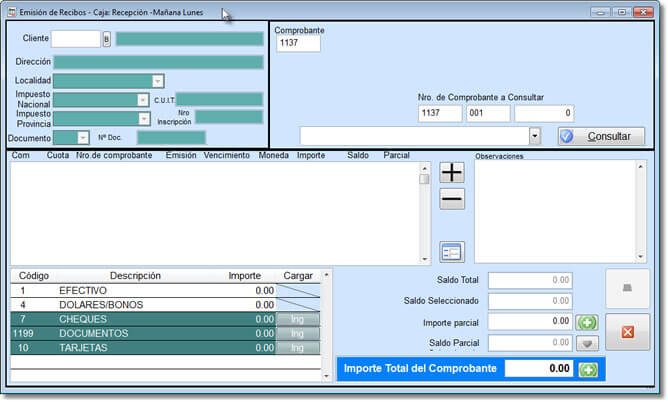Click Ing button in CHEQUES row
Image resolution: width=668 pixels, height=402 pixels.
tap(298, 319)
